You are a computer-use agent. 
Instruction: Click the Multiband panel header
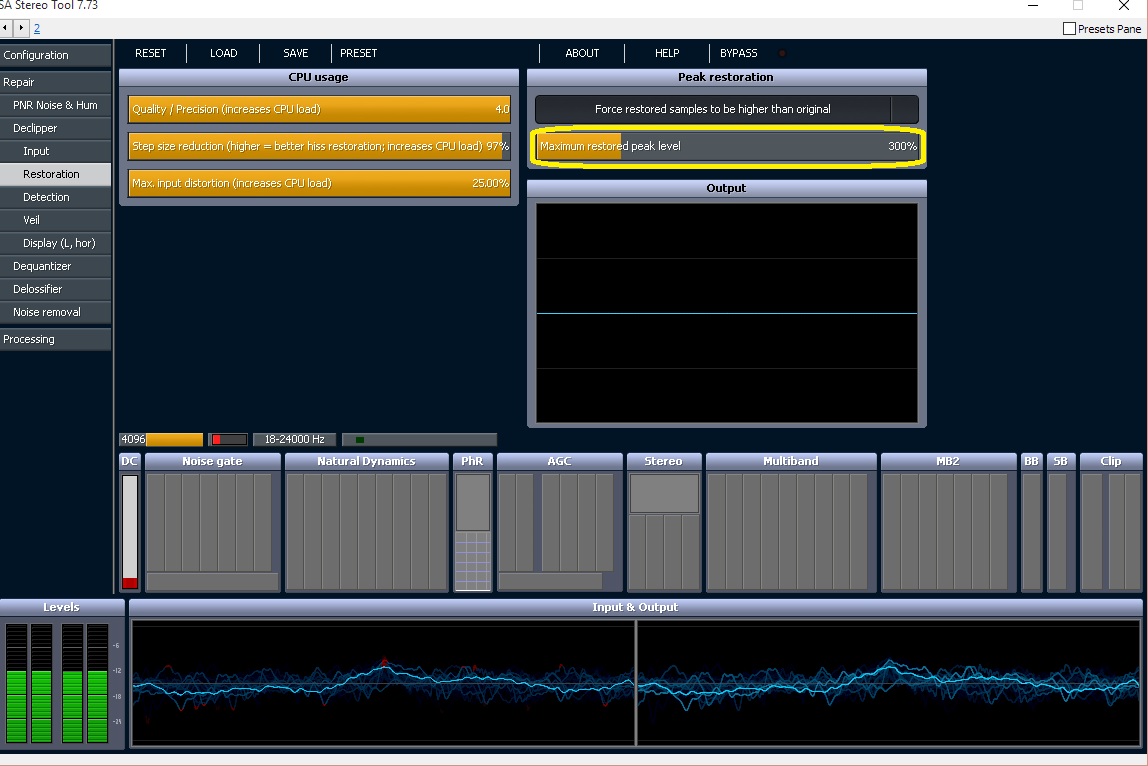pos(791,461)
